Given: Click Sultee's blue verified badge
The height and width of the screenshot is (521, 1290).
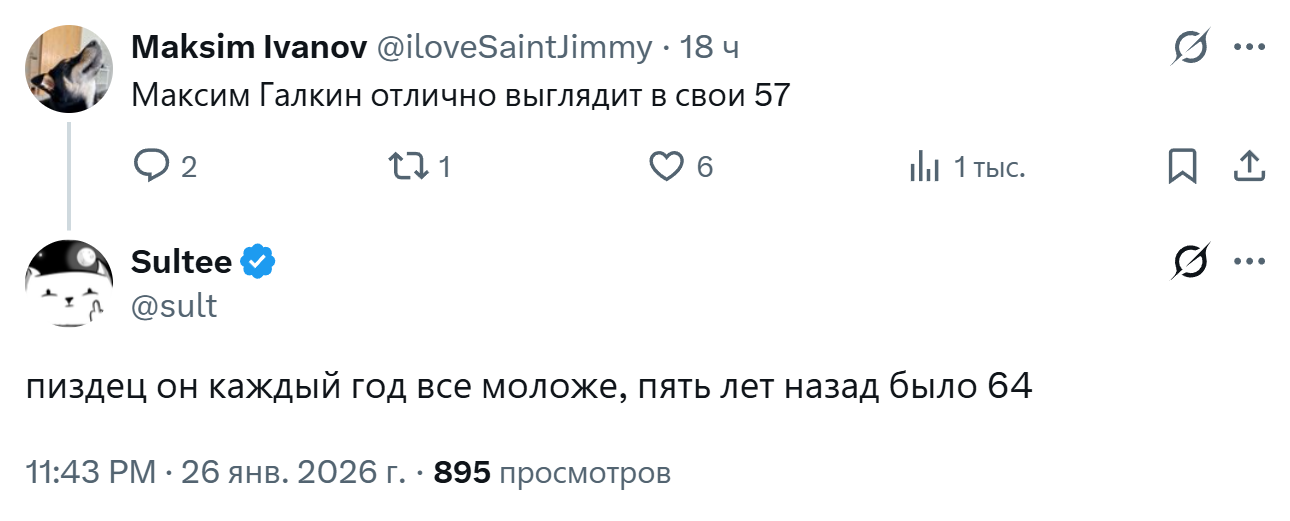Looking at the screenshot, I should [x=260, y=262].
